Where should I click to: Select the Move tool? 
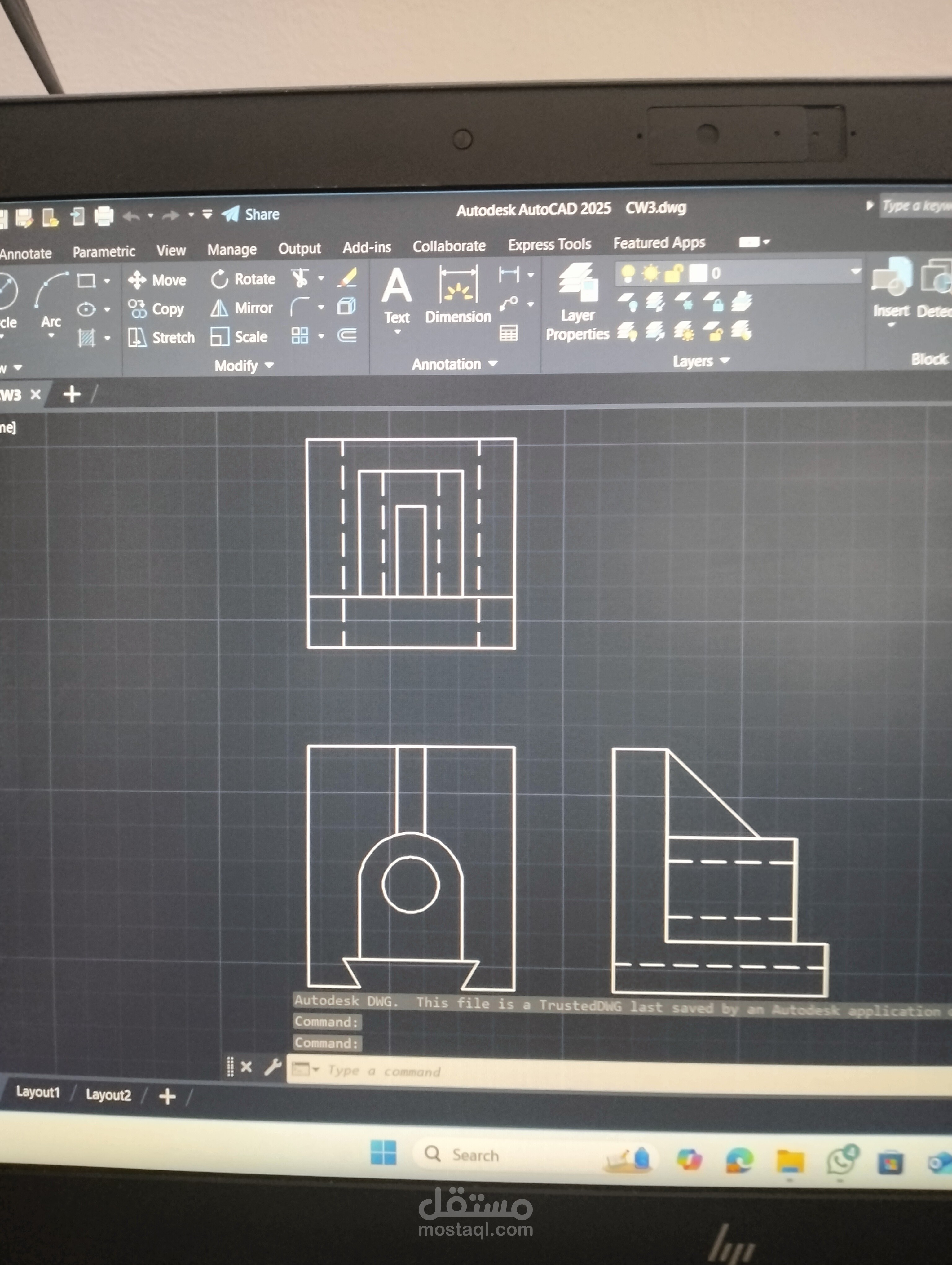157,280
